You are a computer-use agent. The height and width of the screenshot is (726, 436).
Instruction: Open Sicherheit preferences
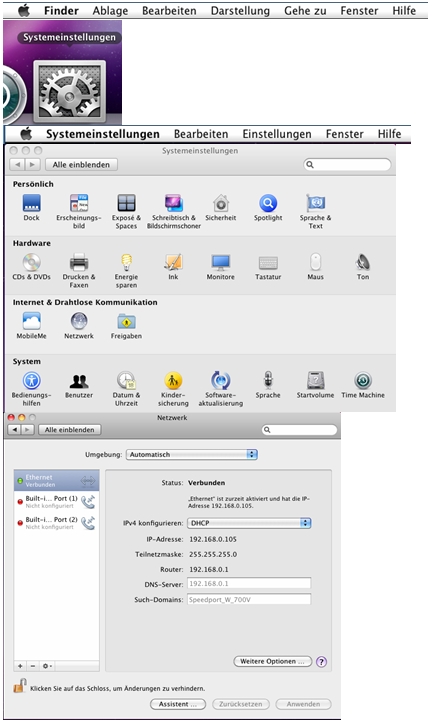(x=221, y=208)
